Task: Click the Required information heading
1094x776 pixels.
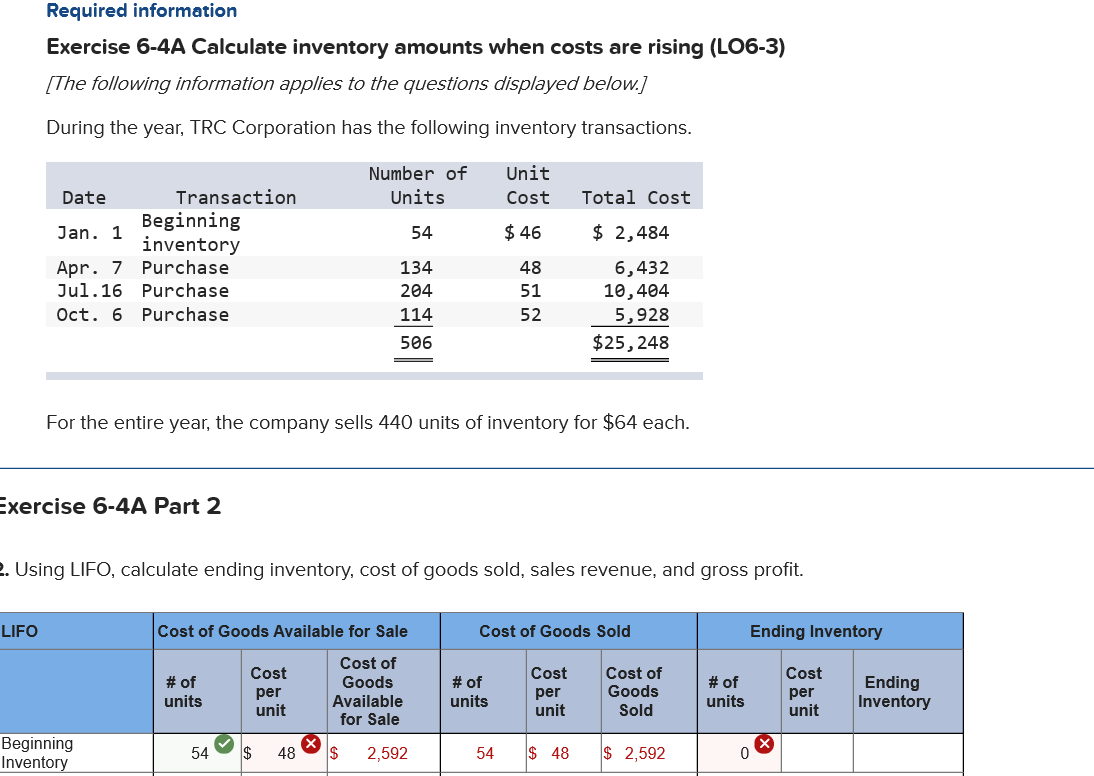Action: 142,10
